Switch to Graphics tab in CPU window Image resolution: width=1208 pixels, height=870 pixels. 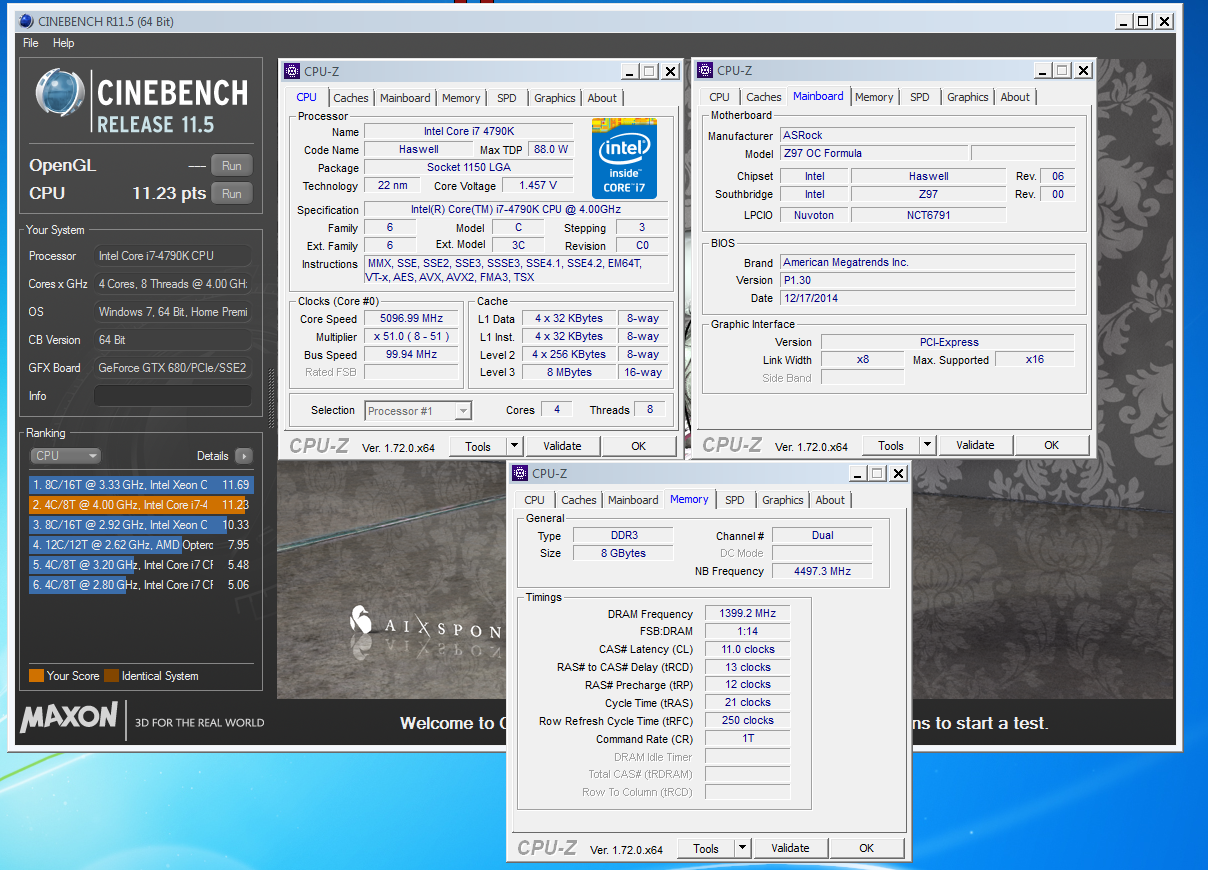tap(555, 98)
